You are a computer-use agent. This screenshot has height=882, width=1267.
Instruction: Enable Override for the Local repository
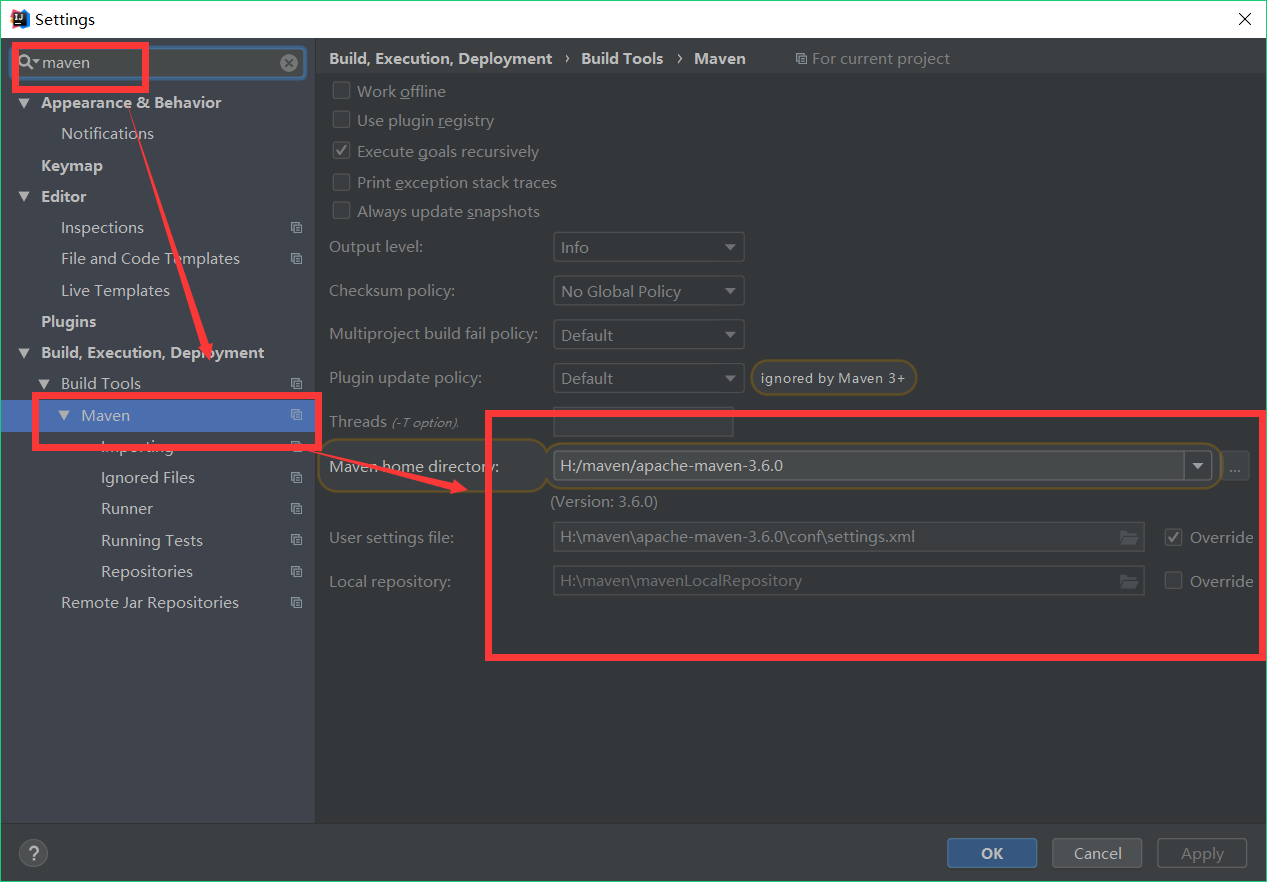point(1172,580)
